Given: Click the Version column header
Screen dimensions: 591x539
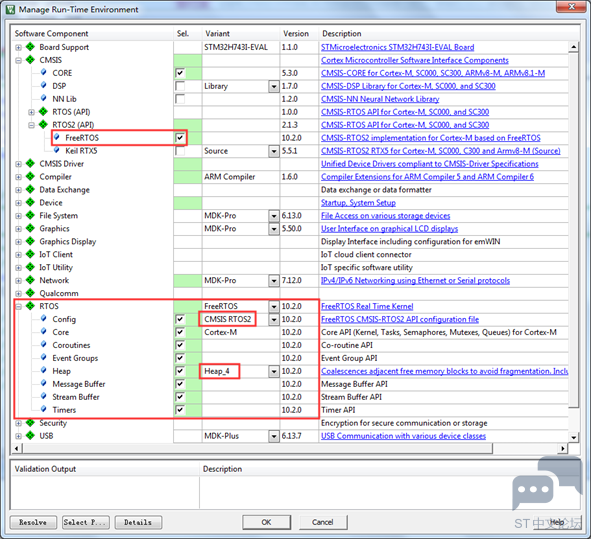Looking at the screenshot, I should pyautogui.click(x=300, y=34).
